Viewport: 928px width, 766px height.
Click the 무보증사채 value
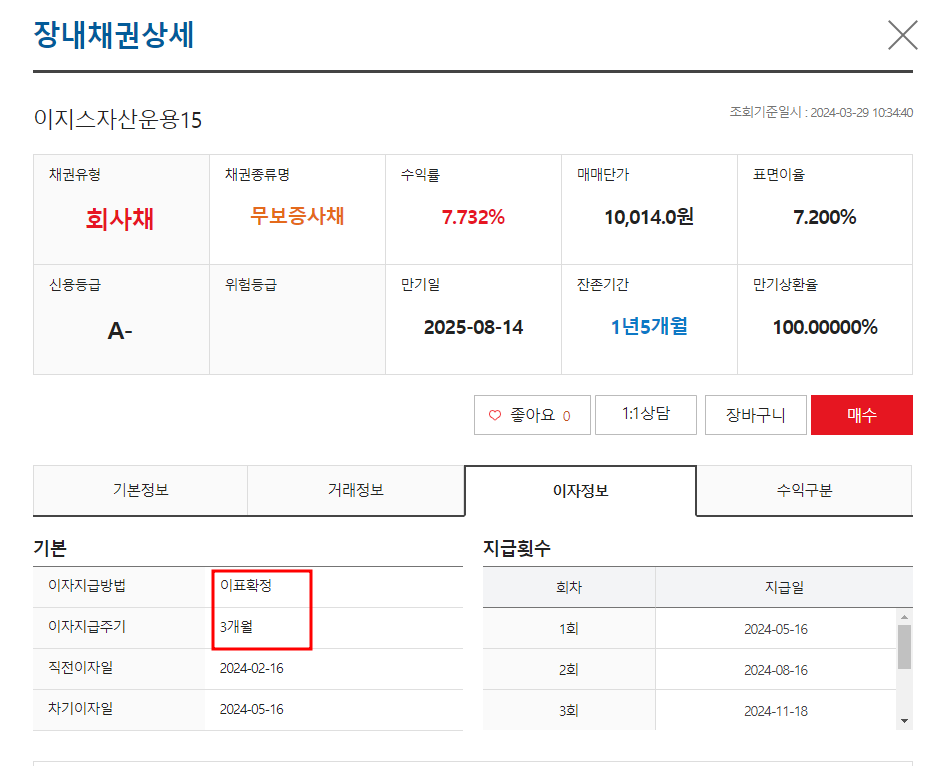[x=297, y=215]
